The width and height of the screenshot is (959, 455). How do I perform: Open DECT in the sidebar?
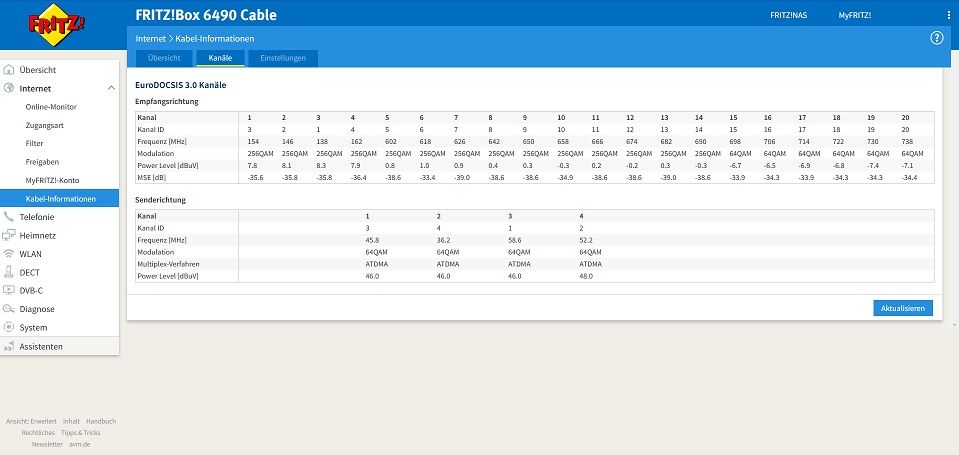29,272
